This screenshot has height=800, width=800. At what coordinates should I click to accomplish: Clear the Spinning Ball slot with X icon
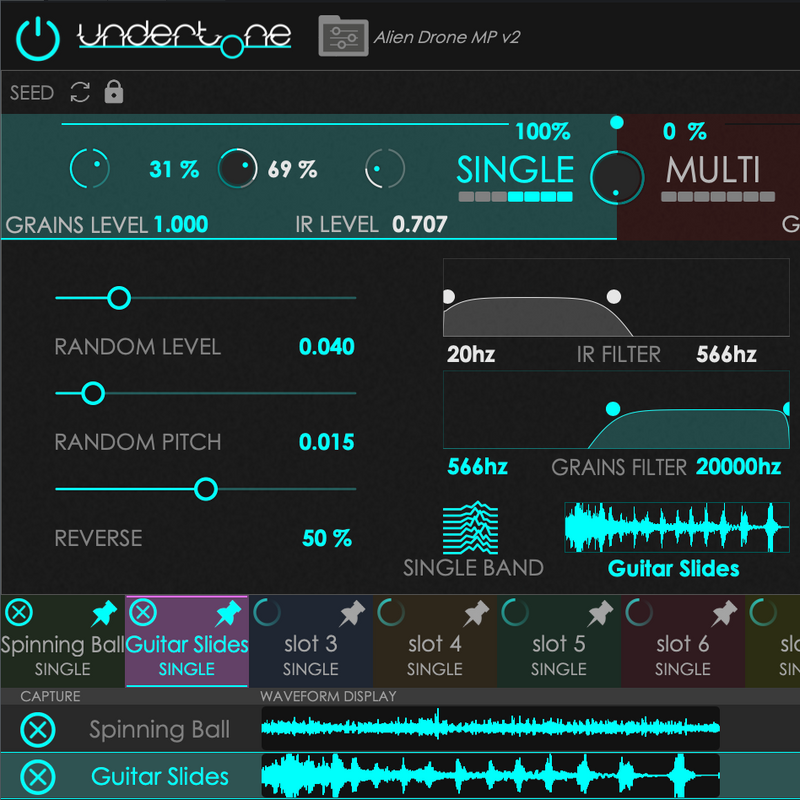click(19, 612)
